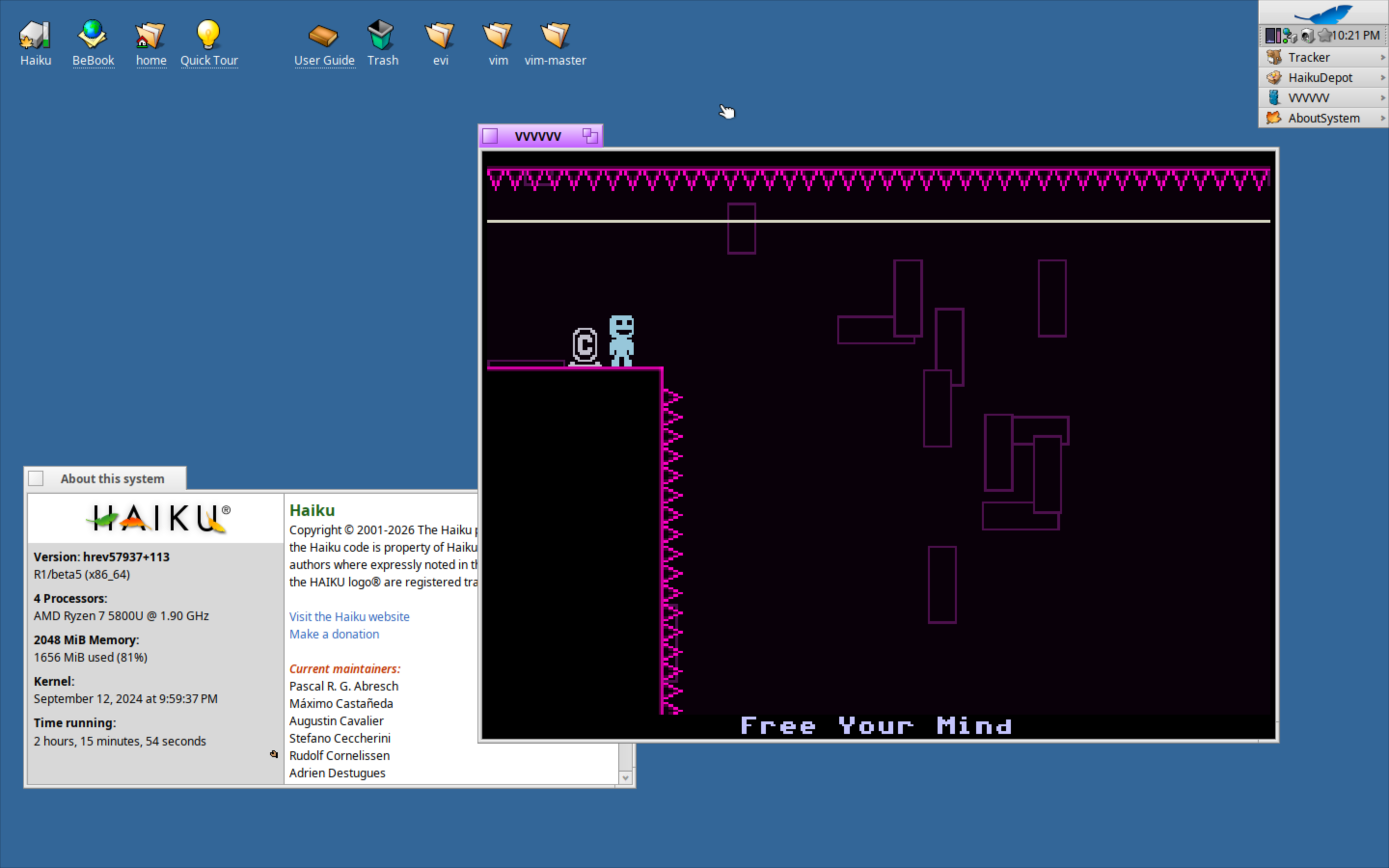Screen dimensions: 1389x868
Task: Click the VVVVVV window zoom button
Action: pos(590,136)
